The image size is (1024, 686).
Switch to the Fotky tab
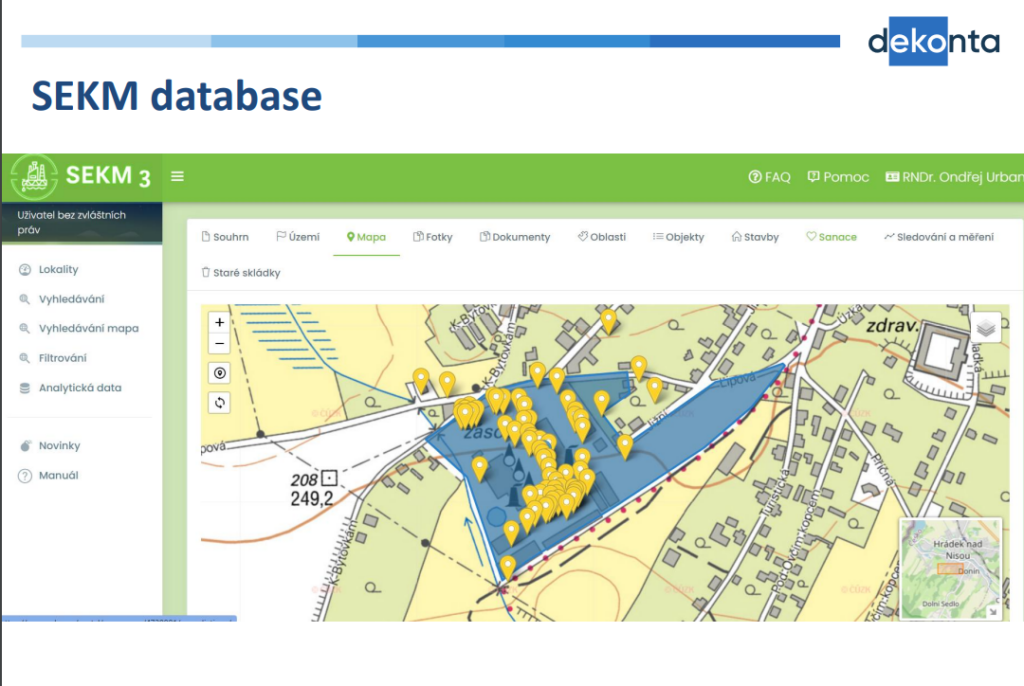coord(432,237)
